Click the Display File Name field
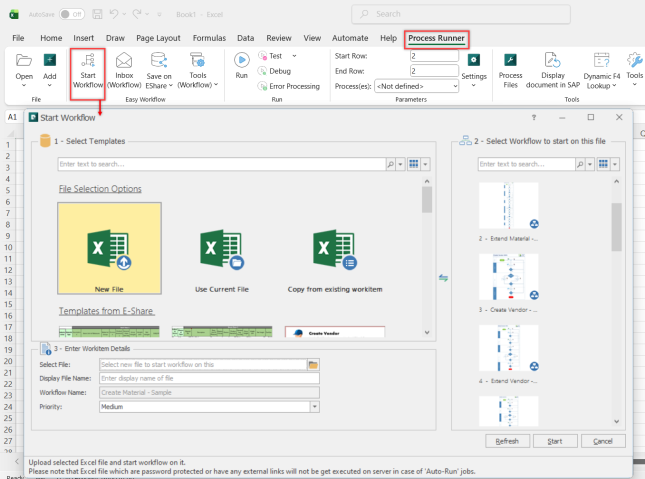The height and width of the screenshot is (479, 645). 209,379
